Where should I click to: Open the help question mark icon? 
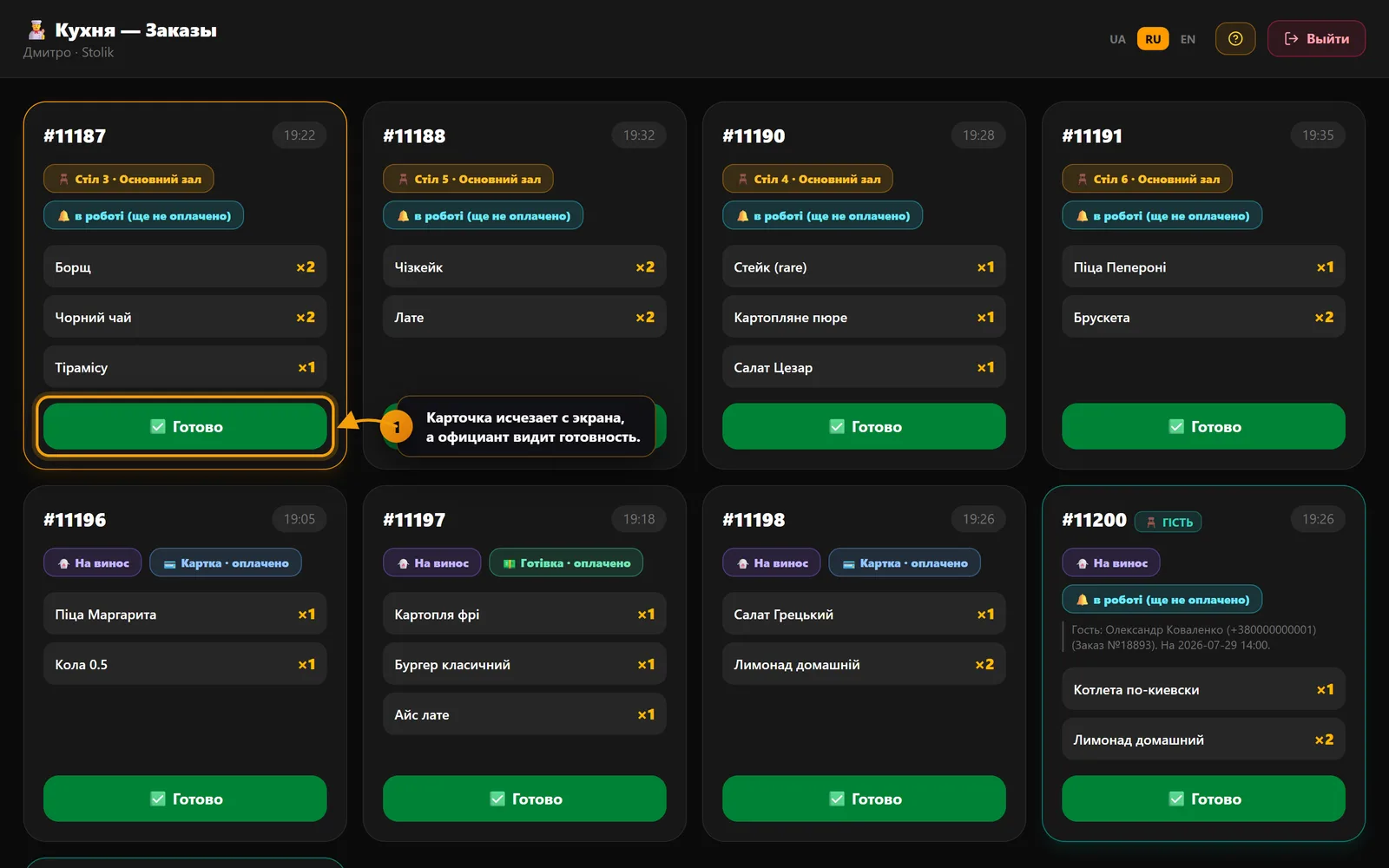[x=1235, y=38]
